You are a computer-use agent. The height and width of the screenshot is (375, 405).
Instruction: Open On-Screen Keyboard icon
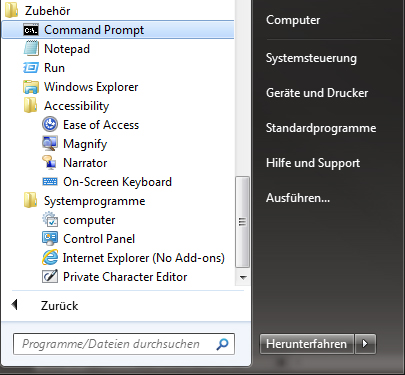click(x=50, y=182)
